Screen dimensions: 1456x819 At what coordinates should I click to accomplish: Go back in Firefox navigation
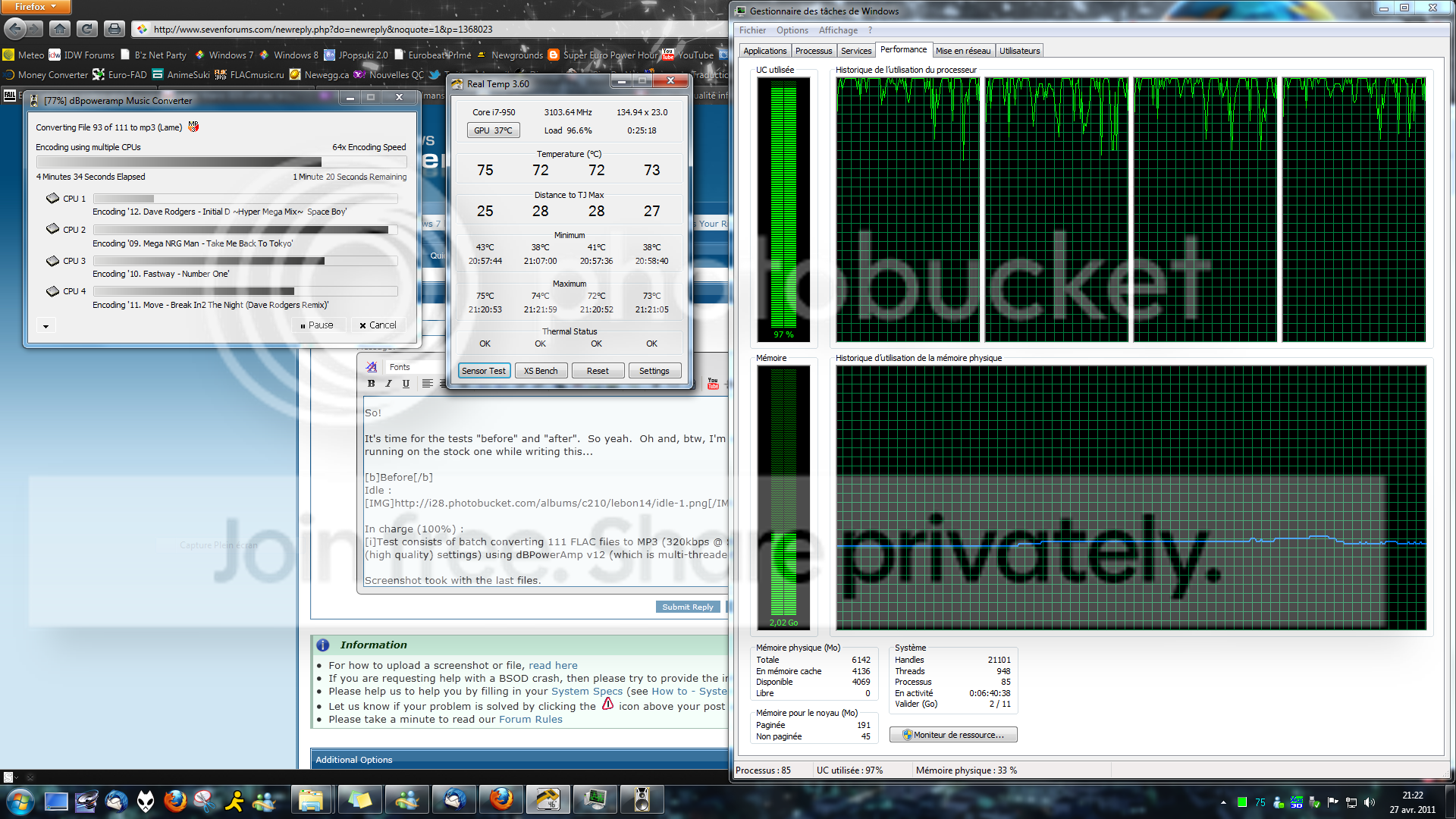[15, 29]
